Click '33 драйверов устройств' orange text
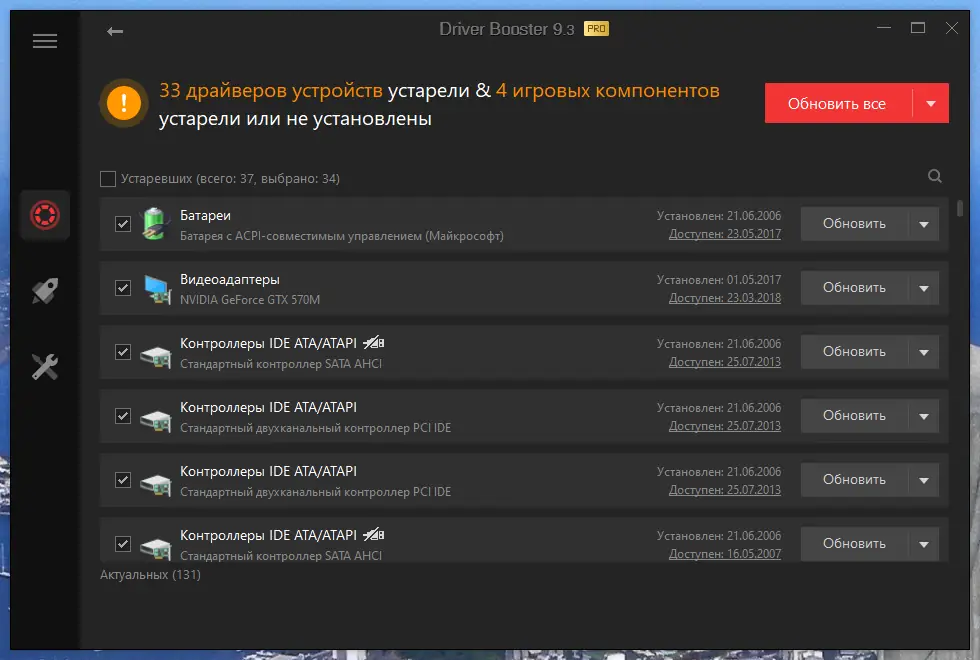Screen dimensions: 980x660 (x=271, y=91)
